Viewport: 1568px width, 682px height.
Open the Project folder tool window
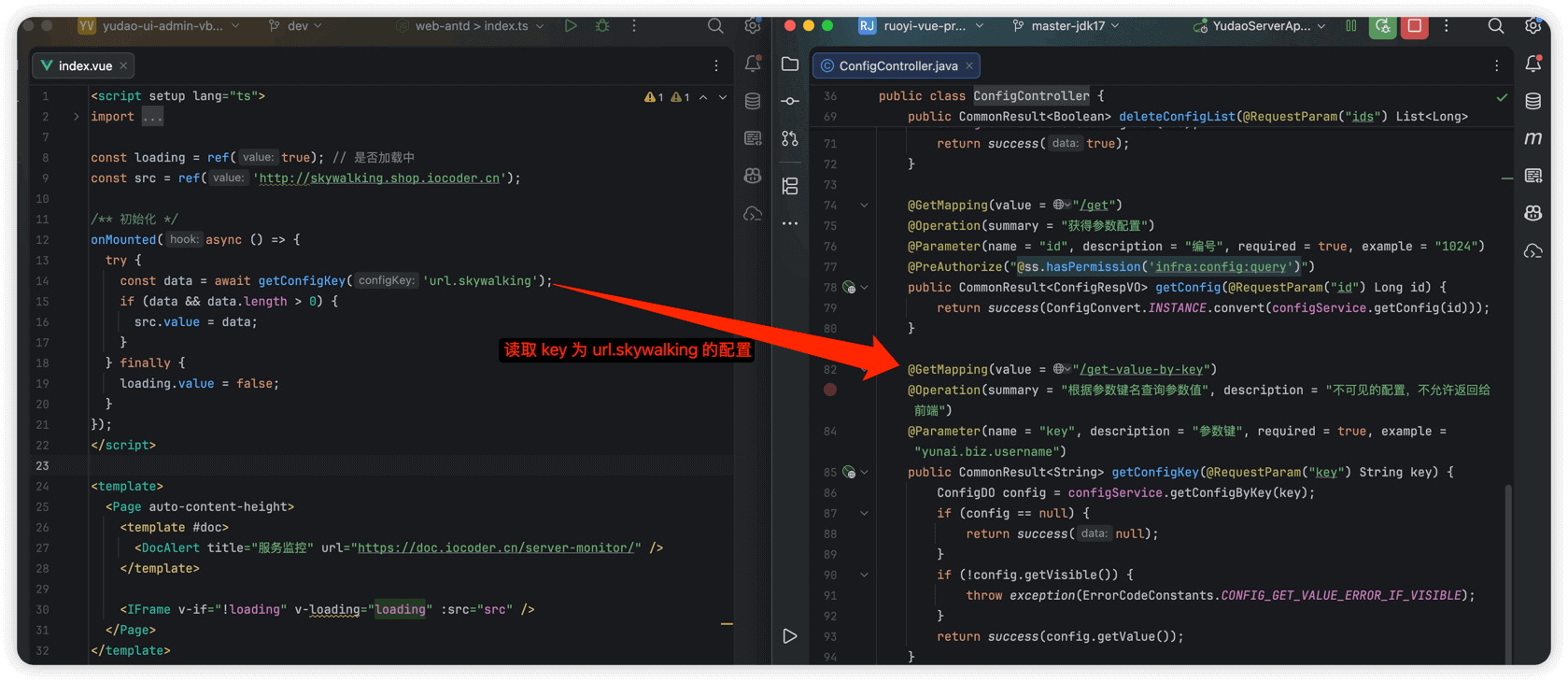tap(790, 64)
